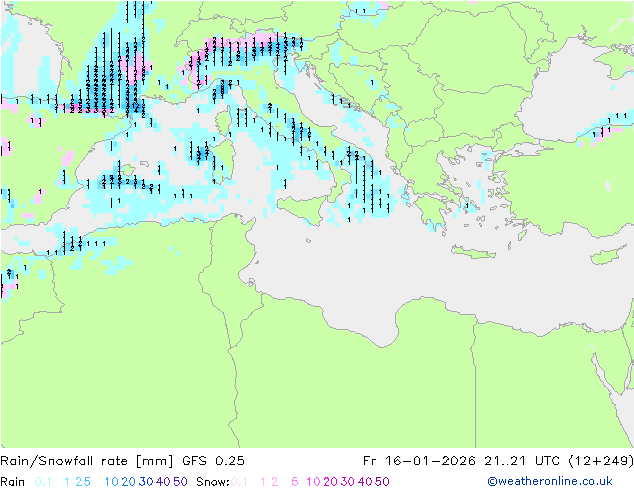
Task: Click the 'Rain' legend label
Action: click(13, 482)
